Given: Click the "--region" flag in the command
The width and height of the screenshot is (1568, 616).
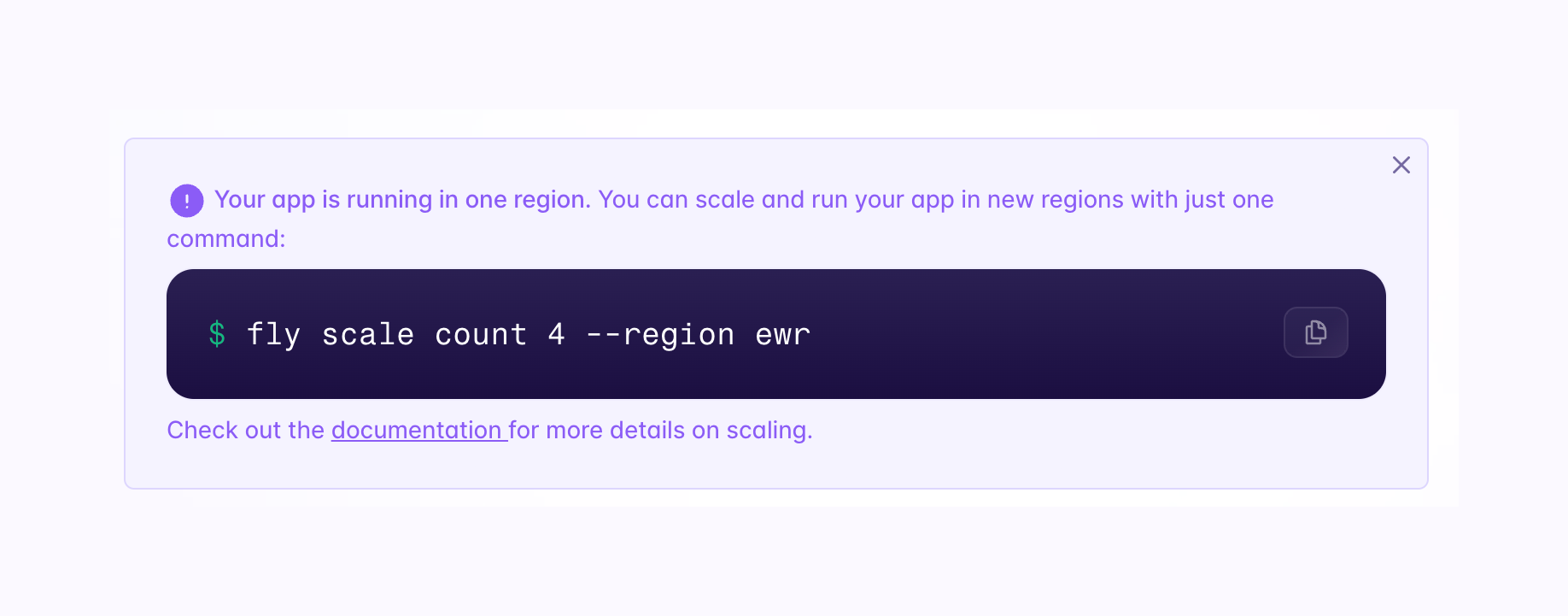Looking at the screenshot, I should (660, 334).
